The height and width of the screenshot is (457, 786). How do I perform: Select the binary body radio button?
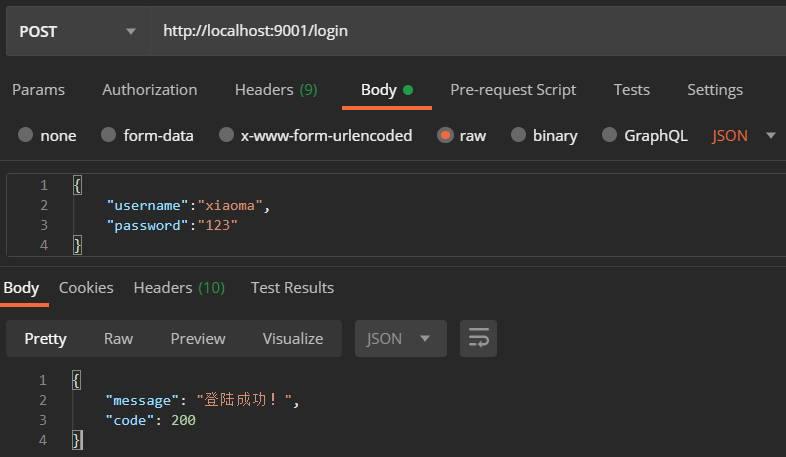tap(518, 135)
